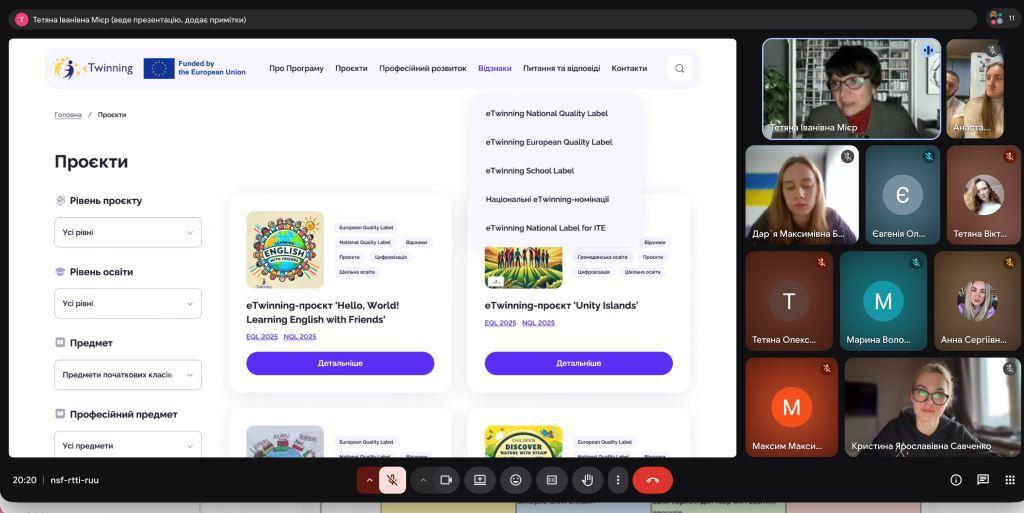Open Професійний розвиток menu

point(423,68)
